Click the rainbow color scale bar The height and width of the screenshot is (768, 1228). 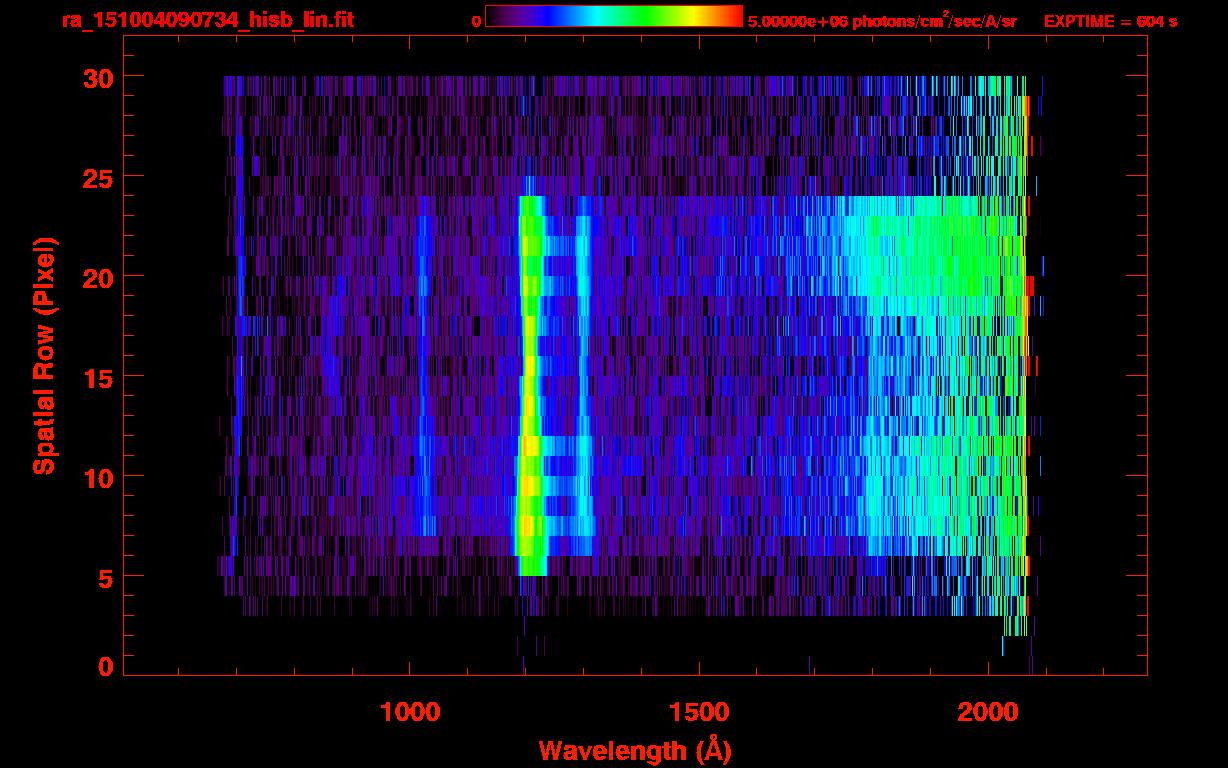click(x=614, y=15)
